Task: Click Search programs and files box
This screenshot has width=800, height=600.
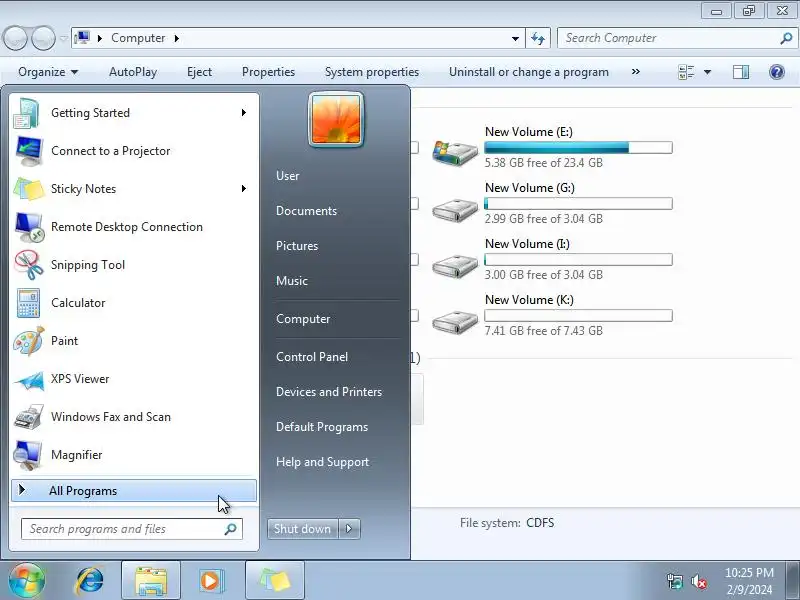Action: (x=132, y=529)
